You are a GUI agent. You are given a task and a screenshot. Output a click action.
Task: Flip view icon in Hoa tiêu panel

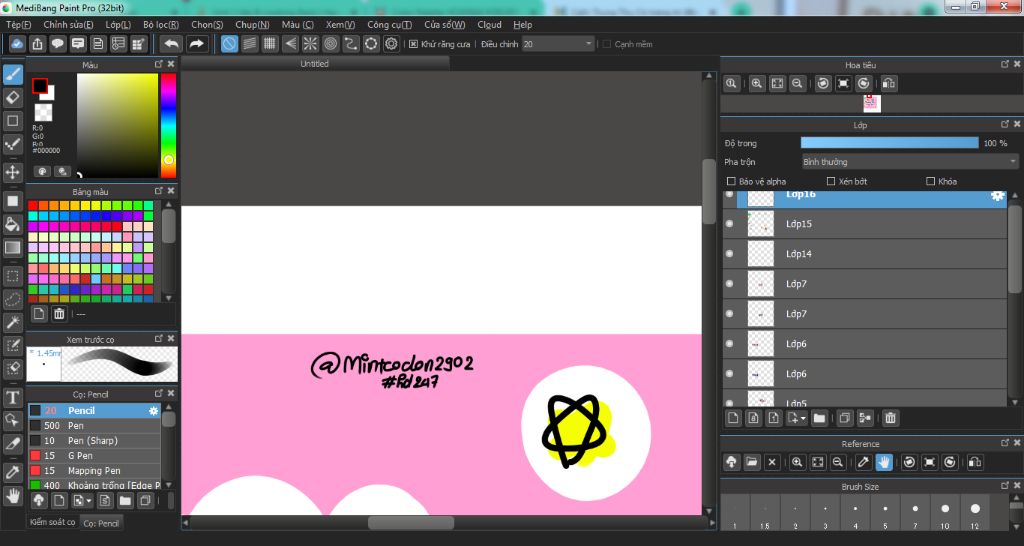click(888, 84)
